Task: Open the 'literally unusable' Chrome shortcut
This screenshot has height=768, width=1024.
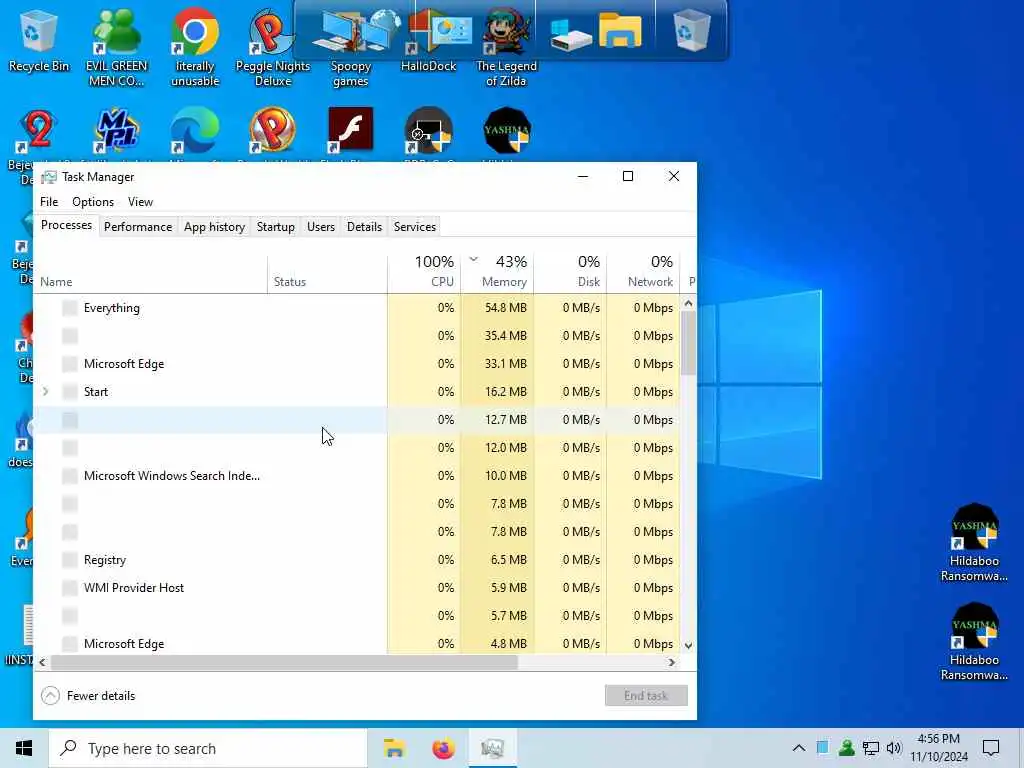Action: (195, 48)
